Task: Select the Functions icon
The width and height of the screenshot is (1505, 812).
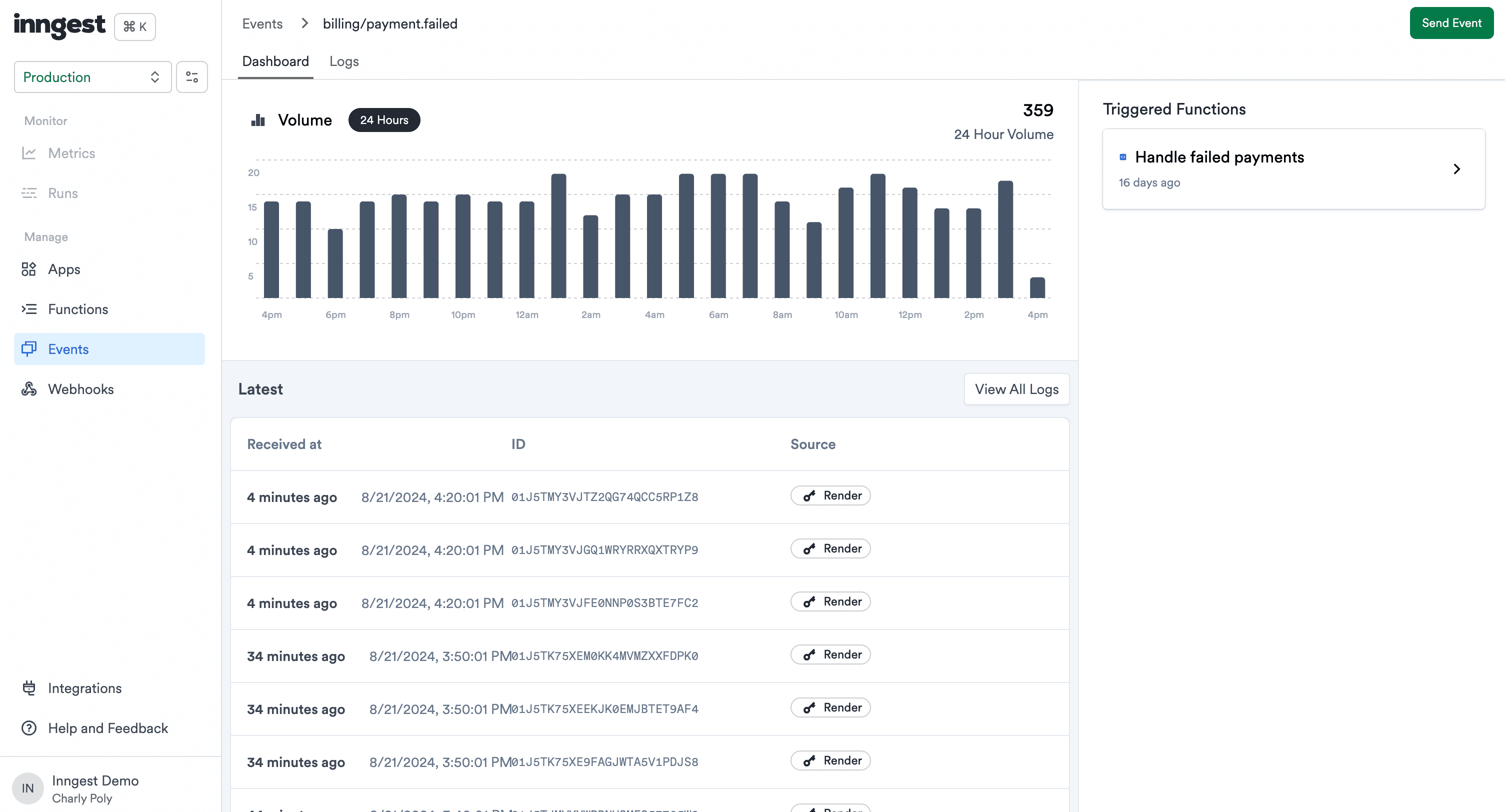Action: tap(29, 309)
